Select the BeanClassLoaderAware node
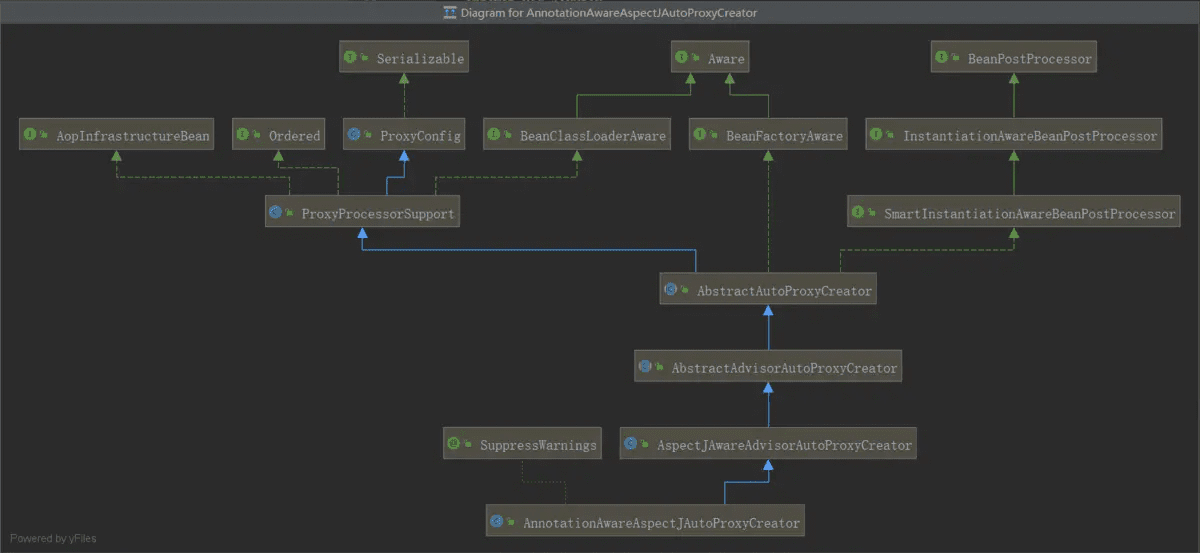Viewport: 1200px width, 553px height. tap(576, 135)
